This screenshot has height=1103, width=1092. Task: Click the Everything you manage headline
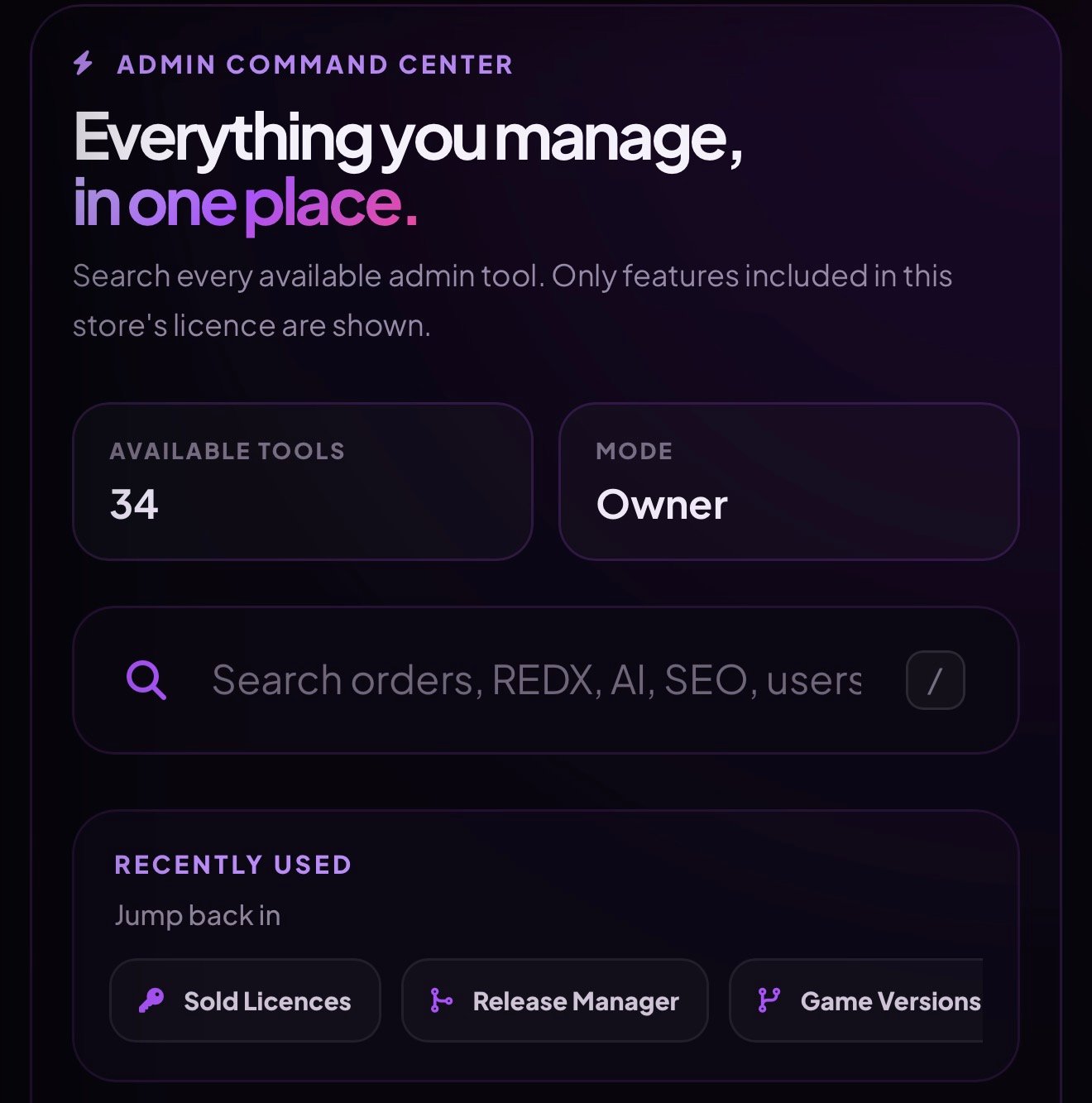(409, 139)
